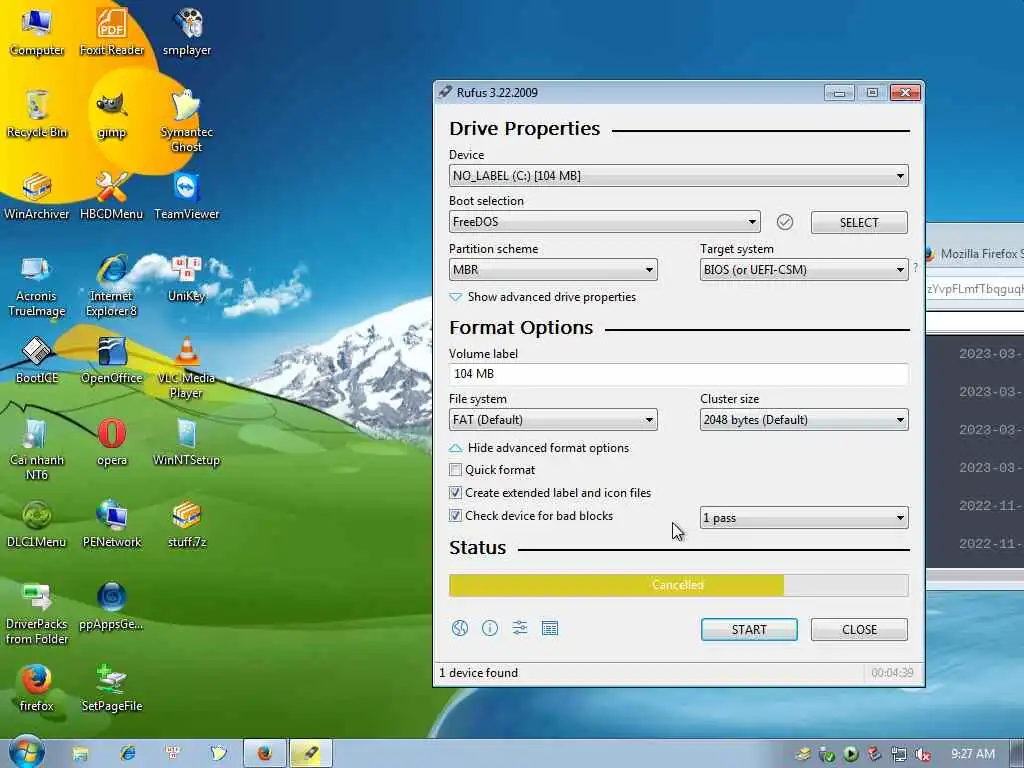Select the Symantec Ghost desktop icon
The height and width of the screenshot is (768, 1024).
(x=187, y=121)
